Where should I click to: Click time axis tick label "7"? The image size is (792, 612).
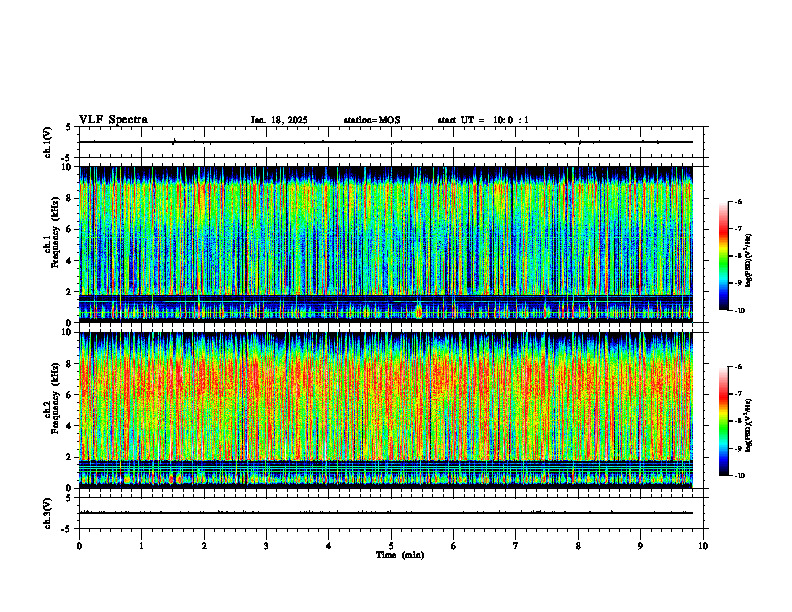click(516, 546)
